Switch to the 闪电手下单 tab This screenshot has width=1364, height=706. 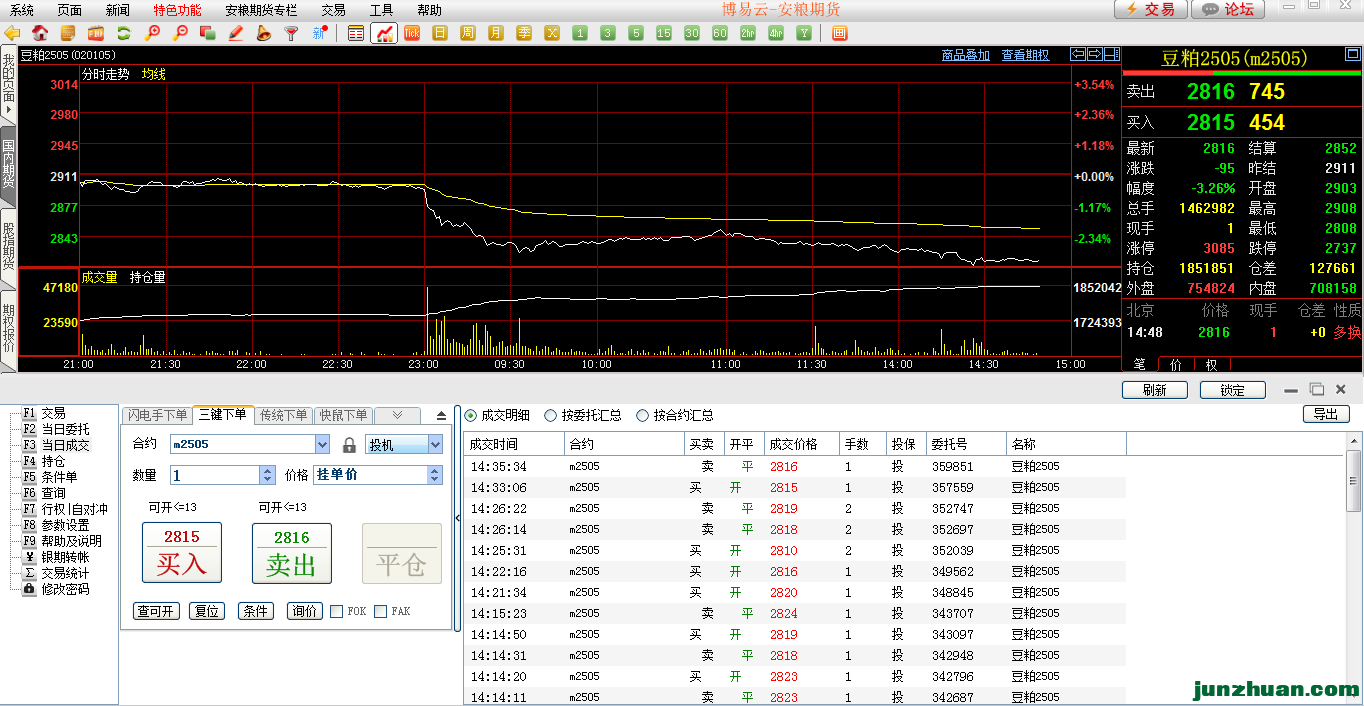[x=157, y=415]
